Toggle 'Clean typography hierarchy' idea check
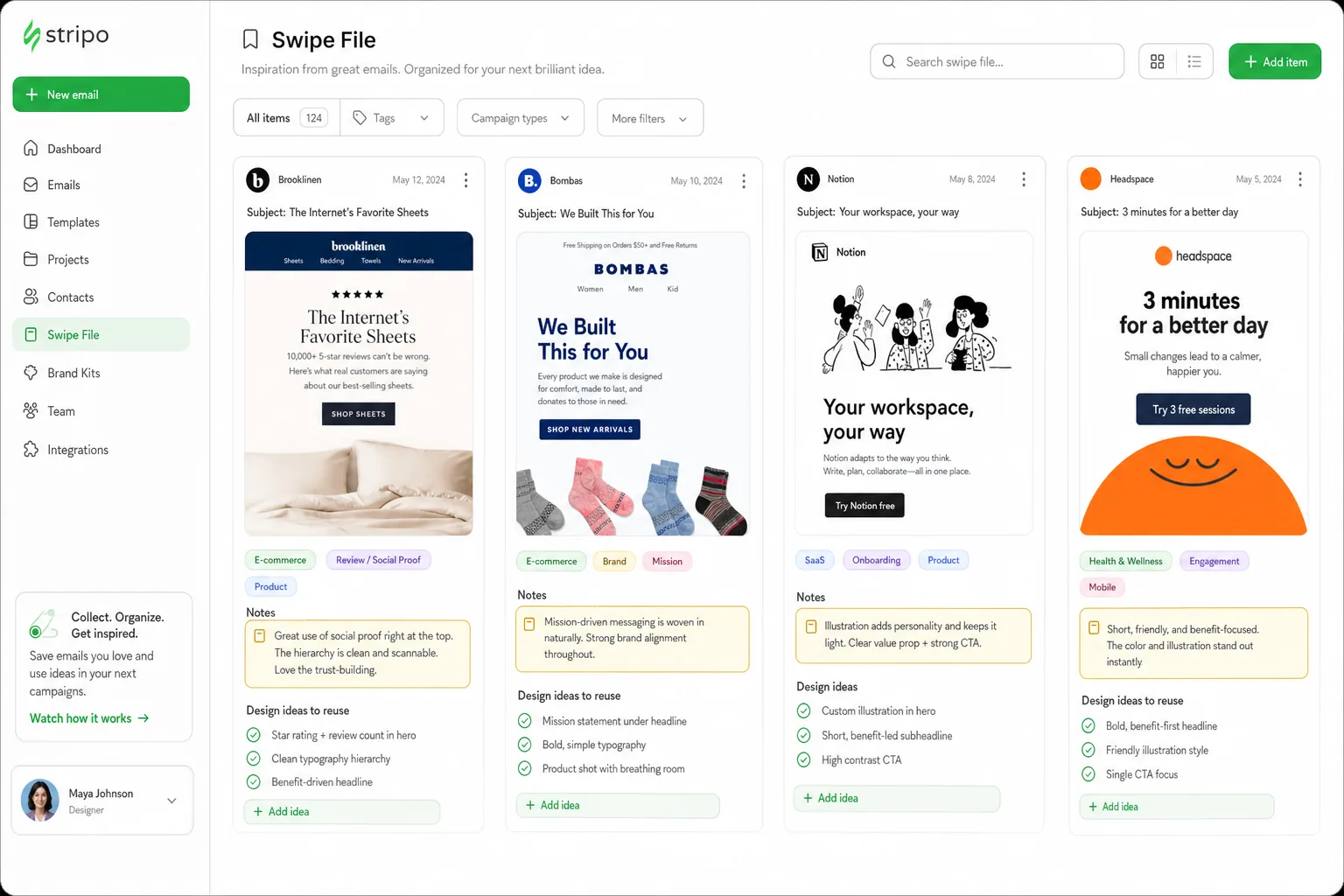This screenshot has width=1344, height=896. 254,759
